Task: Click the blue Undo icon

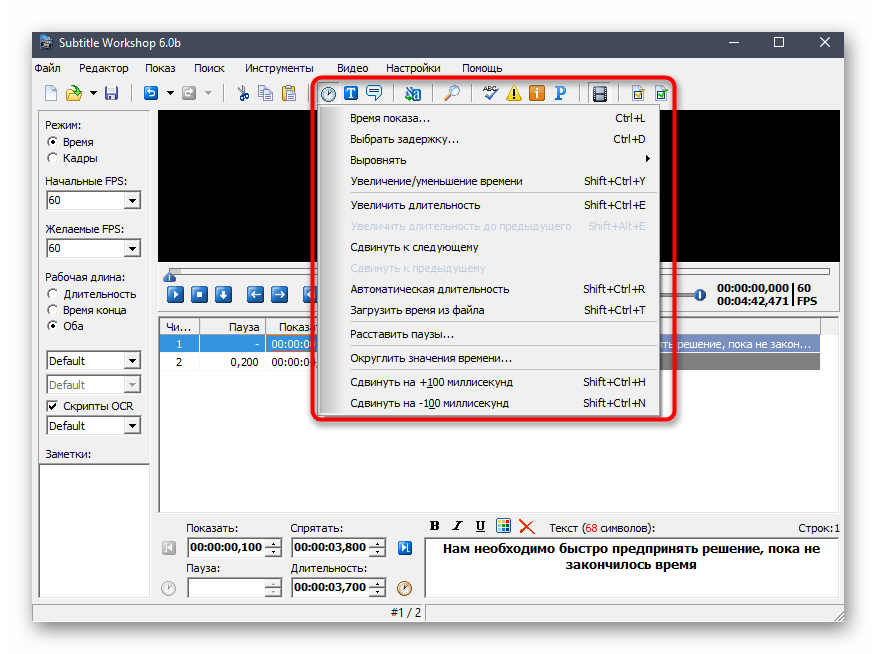Action: pos(151,93)
